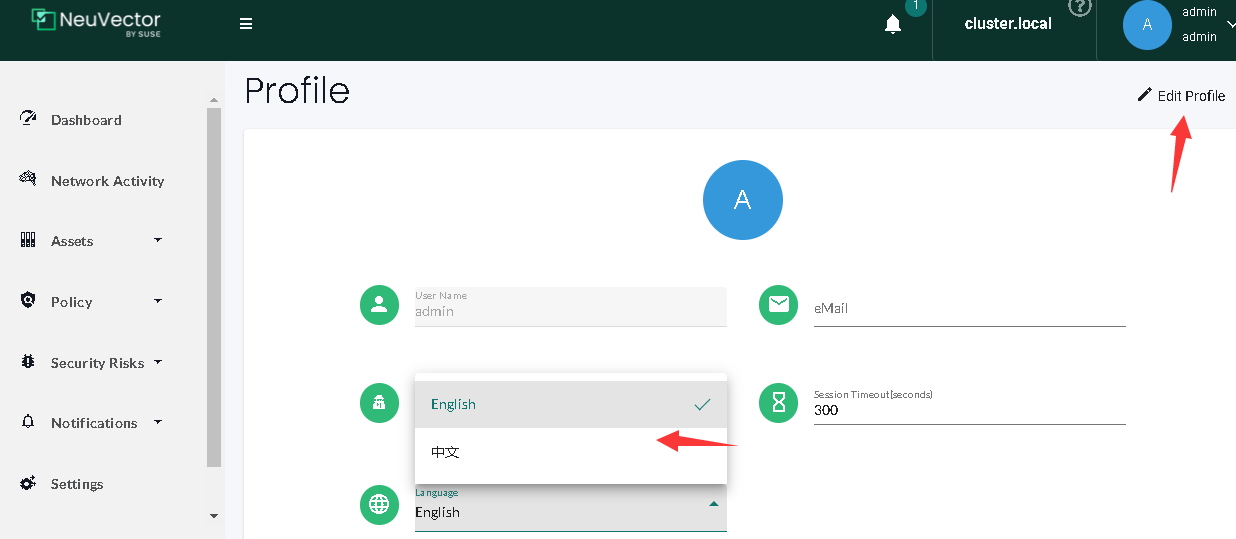Open the admin user account dropdown
Screen dimensions: 1236x539
click(1229, 24)
